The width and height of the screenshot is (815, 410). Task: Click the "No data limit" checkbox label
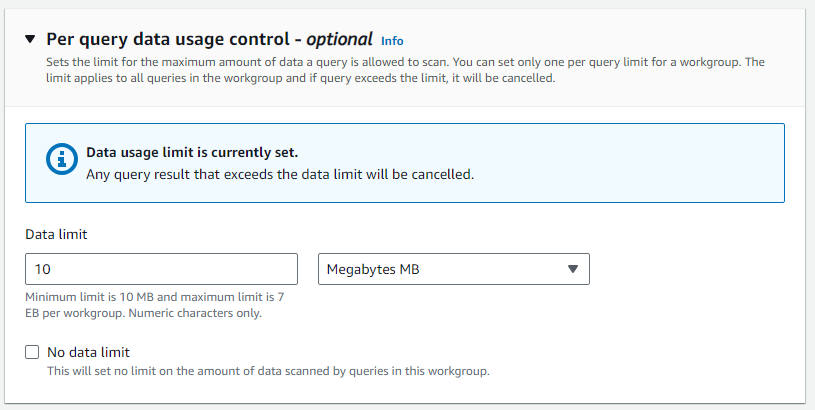coord(88,352)
